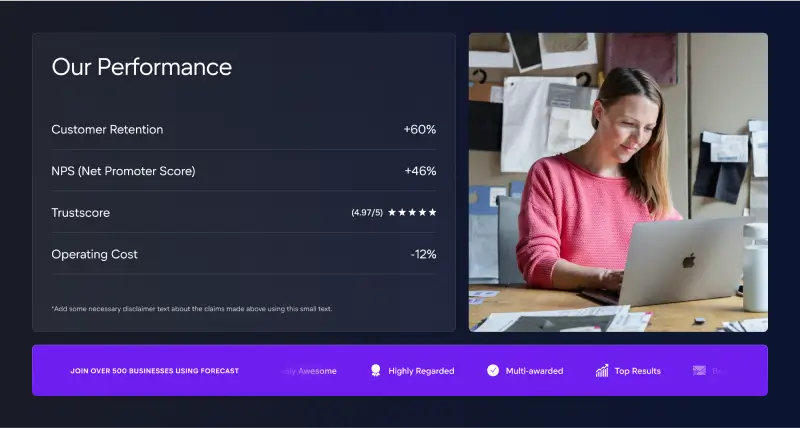Click the photo of woman using laptop

tap(618, 182)
